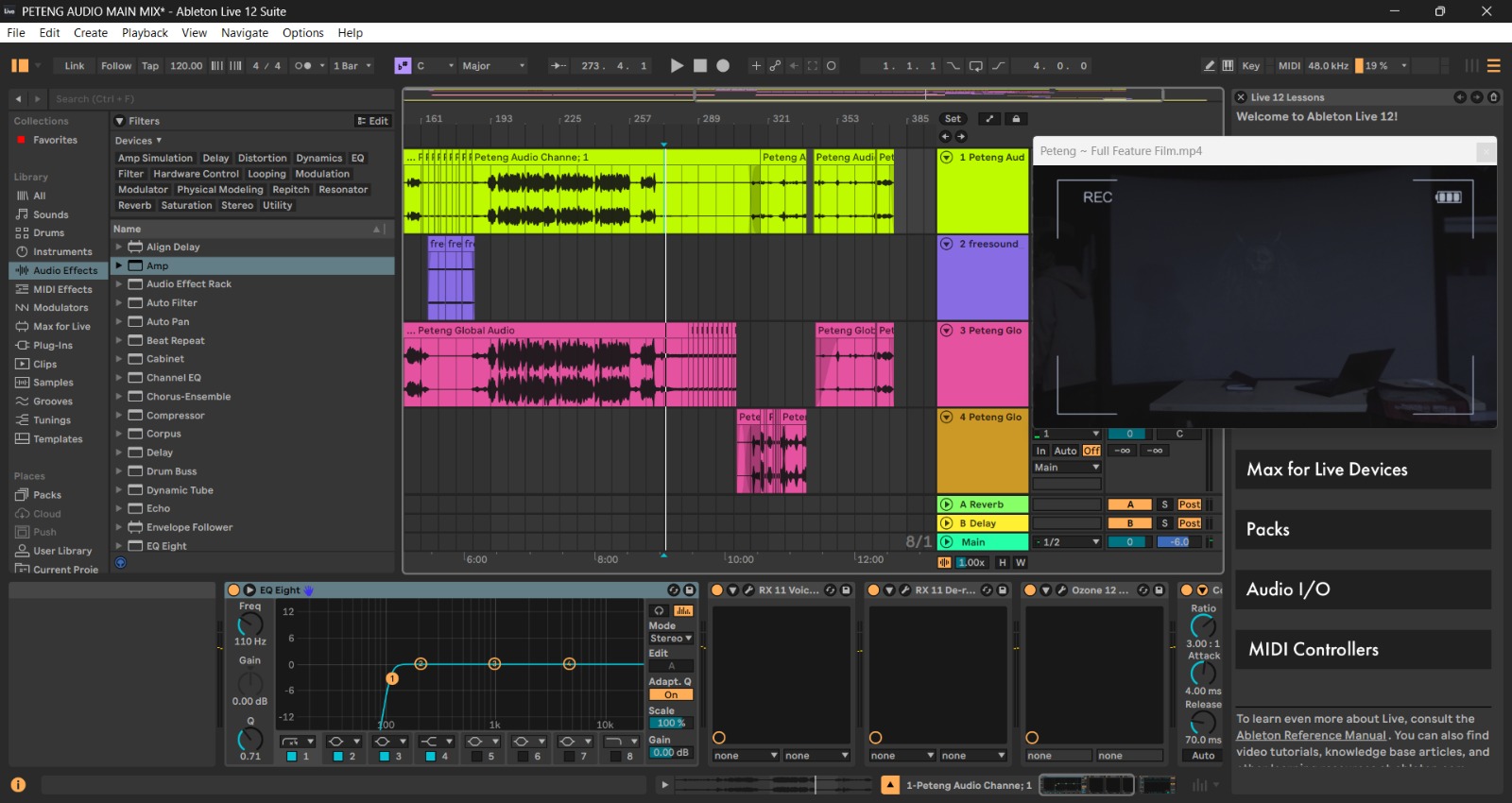Toggle the Follow button
Viewport: 1512px width, 803px height.
point(116,66)
